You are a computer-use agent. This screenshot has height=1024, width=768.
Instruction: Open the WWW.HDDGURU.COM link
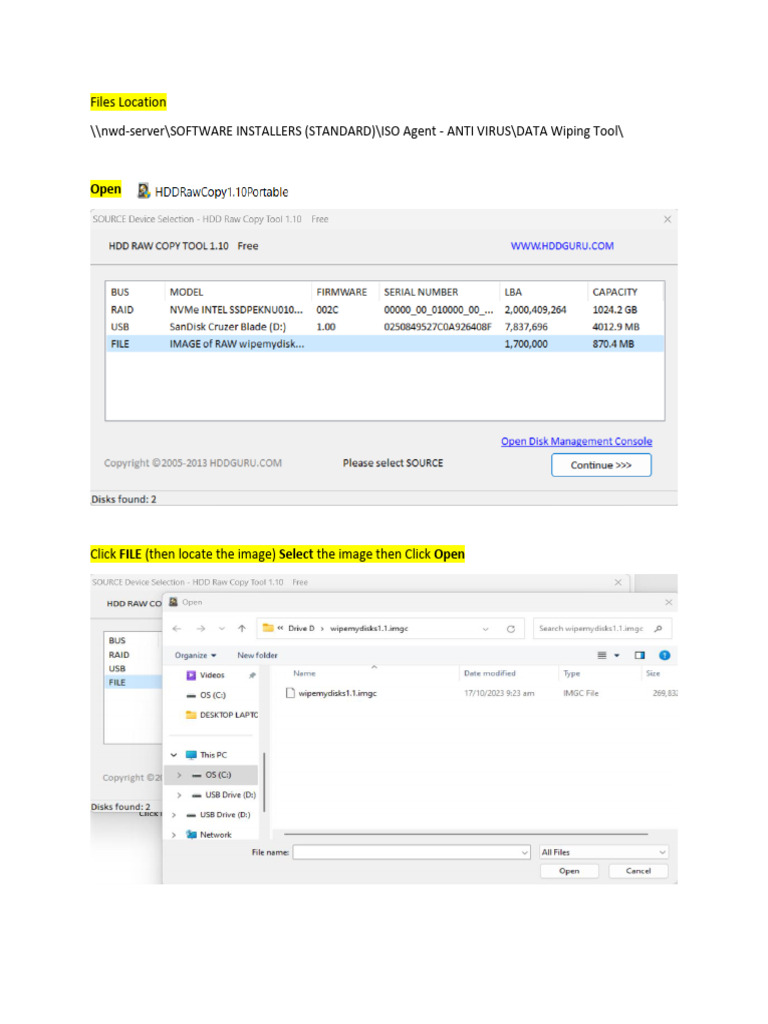562,246
